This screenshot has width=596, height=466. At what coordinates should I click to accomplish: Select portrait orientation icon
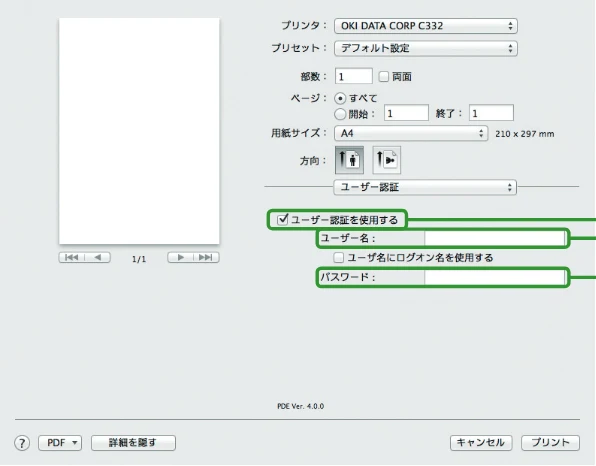(349, 160)
